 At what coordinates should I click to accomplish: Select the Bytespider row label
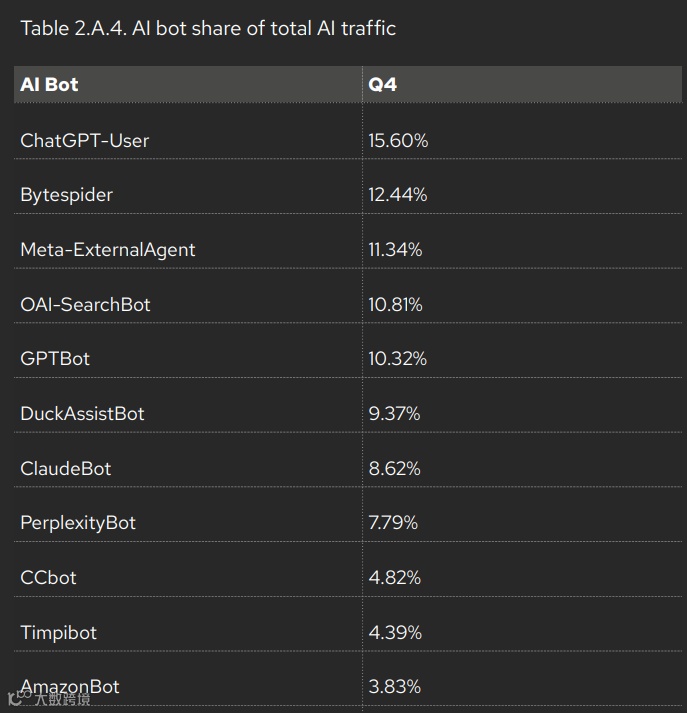pos(66,195)
